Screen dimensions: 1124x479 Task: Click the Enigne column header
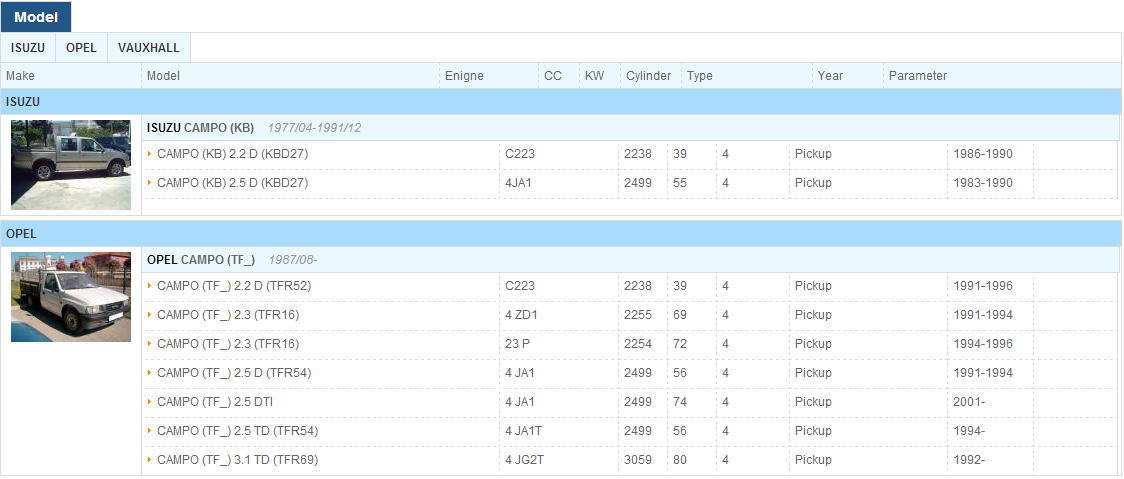coord(465,76)
